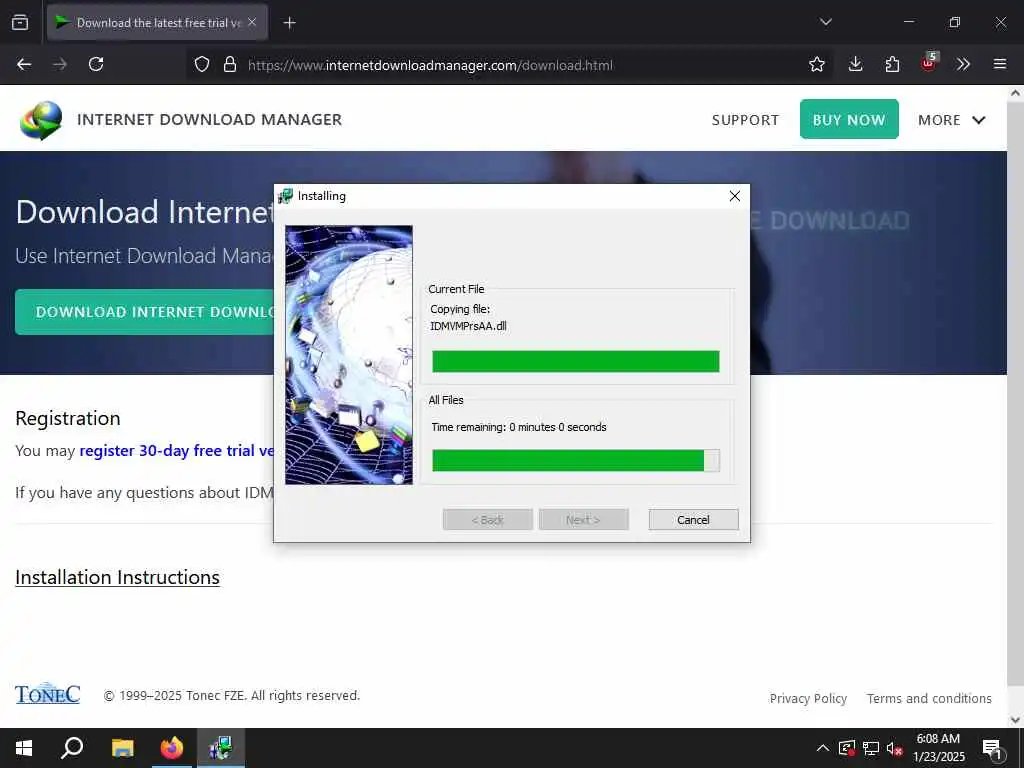Expand the MORE dropdown menu

tap(952, 120)
